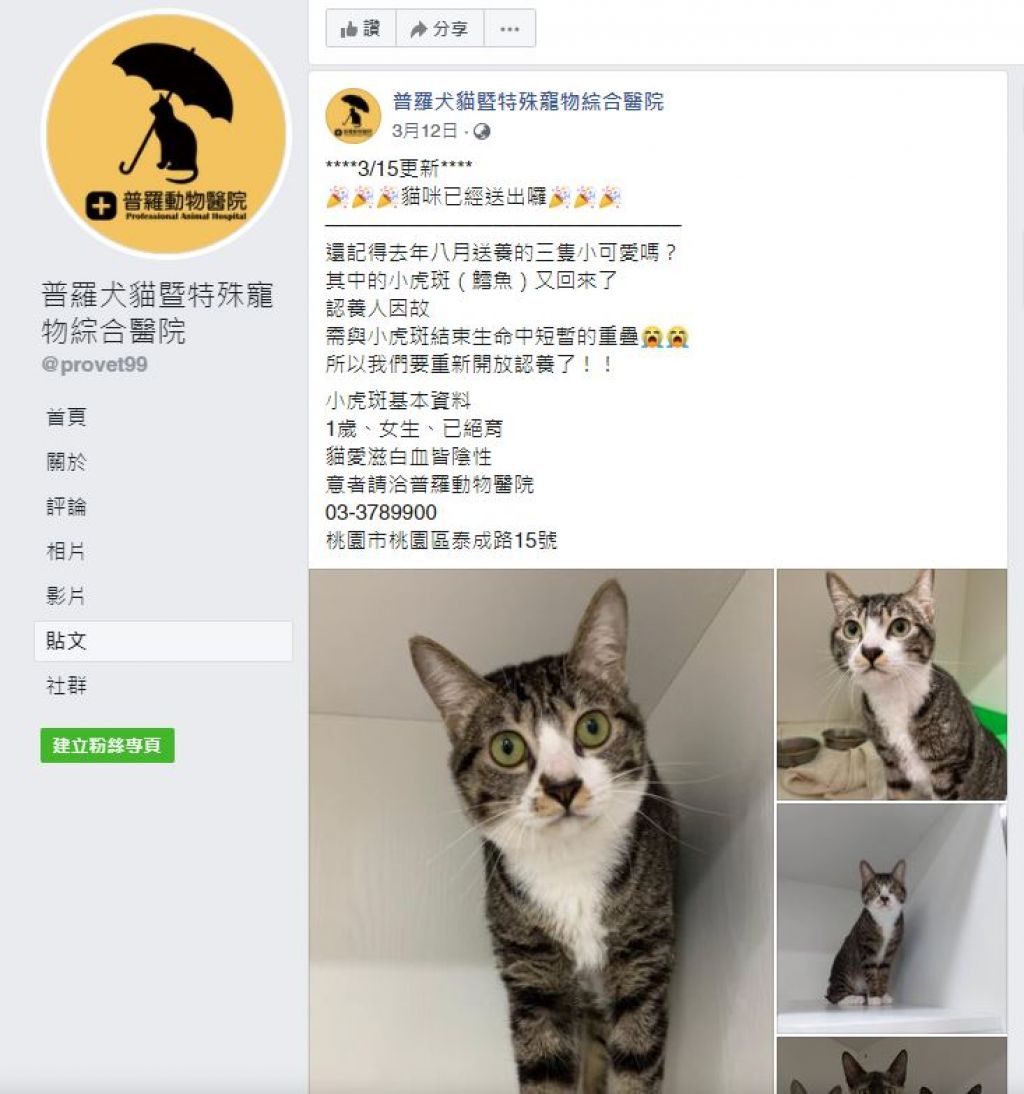
Task: Open the 評論 reviews section
Action: pyautogui.click(x=66, y=507)
